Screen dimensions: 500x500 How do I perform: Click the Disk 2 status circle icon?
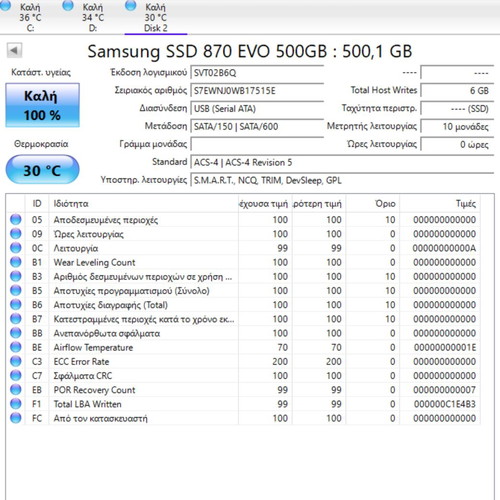point(130,6)
